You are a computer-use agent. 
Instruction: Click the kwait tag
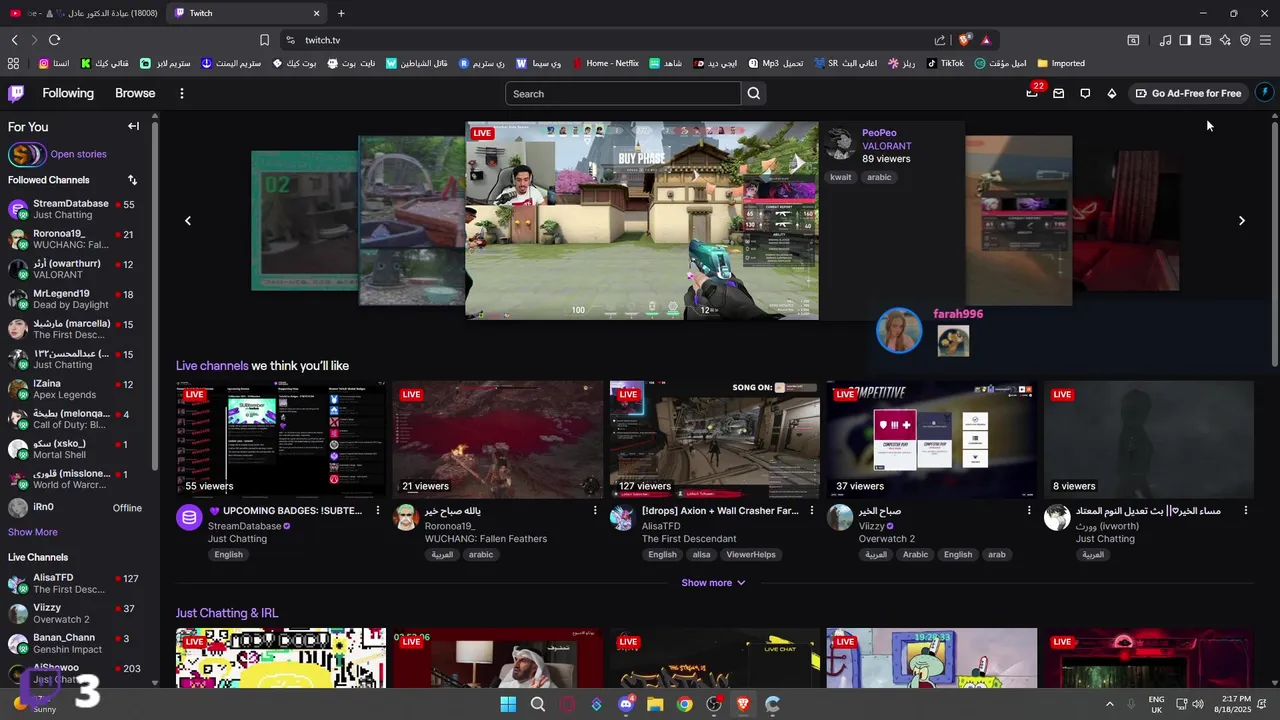tap(841, 177)
